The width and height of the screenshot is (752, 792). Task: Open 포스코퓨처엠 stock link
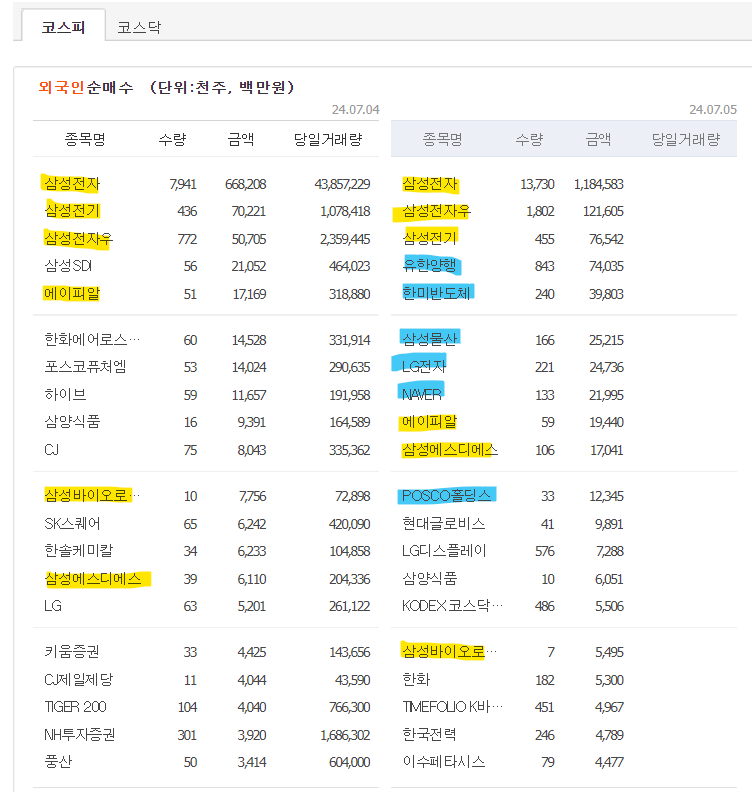coord(85,367)
